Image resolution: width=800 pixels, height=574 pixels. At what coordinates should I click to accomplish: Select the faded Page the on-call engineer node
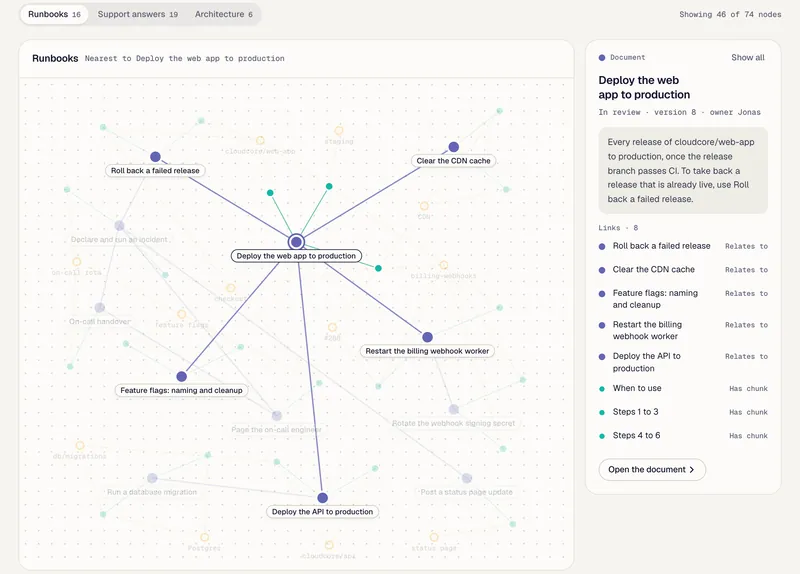click(x=277, y=416)
